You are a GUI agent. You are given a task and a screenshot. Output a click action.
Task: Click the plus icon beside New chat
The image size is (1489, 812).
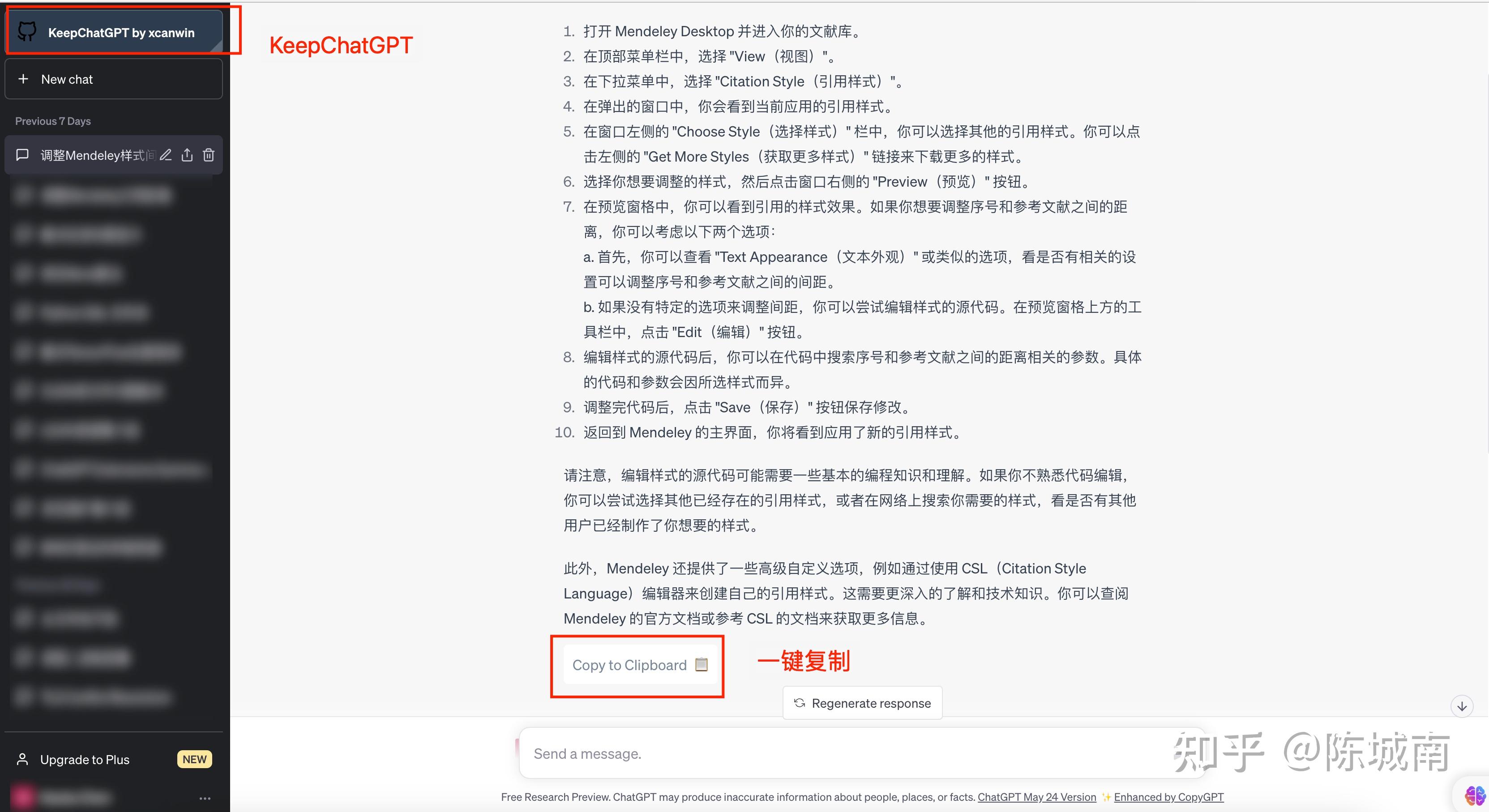click(x=23, y=79)
